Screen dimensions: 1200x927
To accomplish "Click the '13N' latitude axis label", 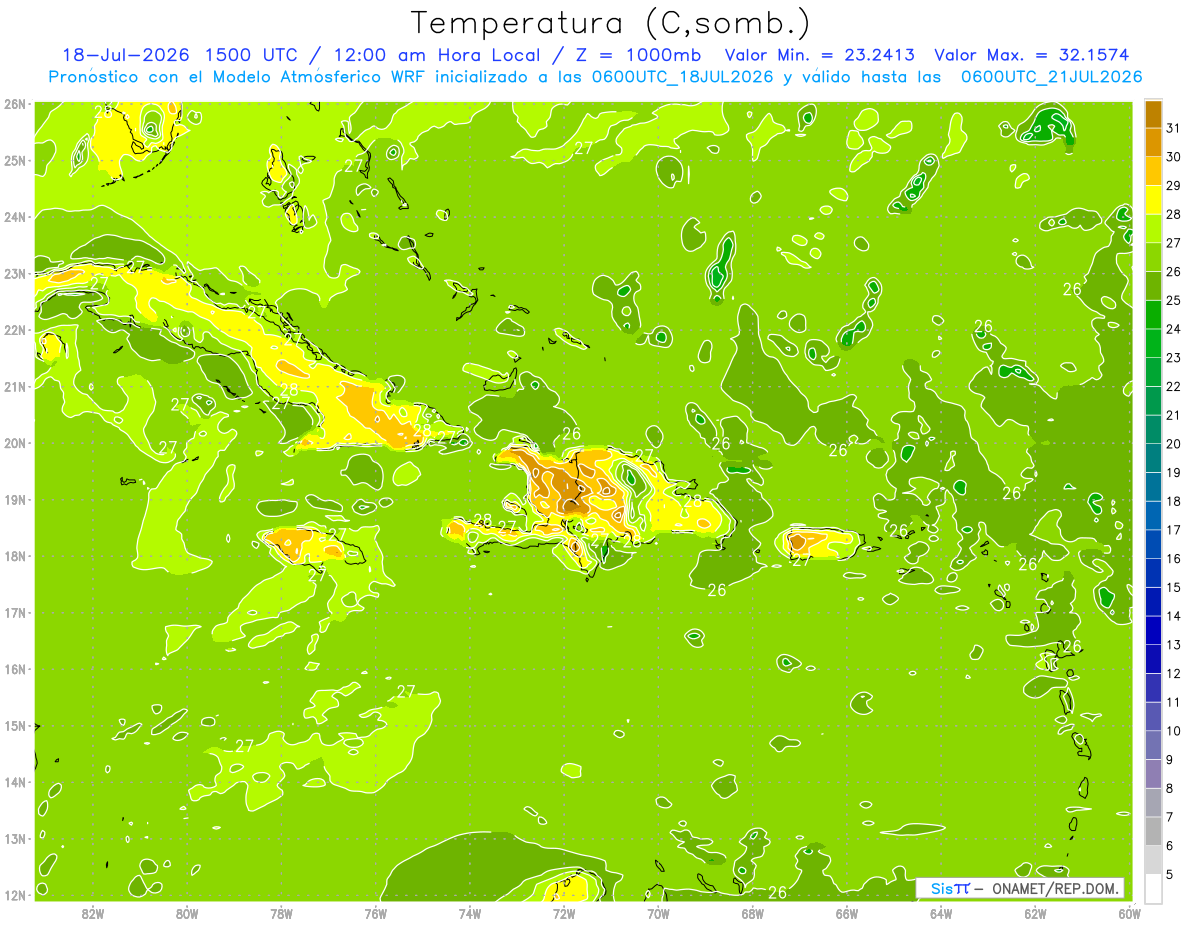I will click(15, 838).
